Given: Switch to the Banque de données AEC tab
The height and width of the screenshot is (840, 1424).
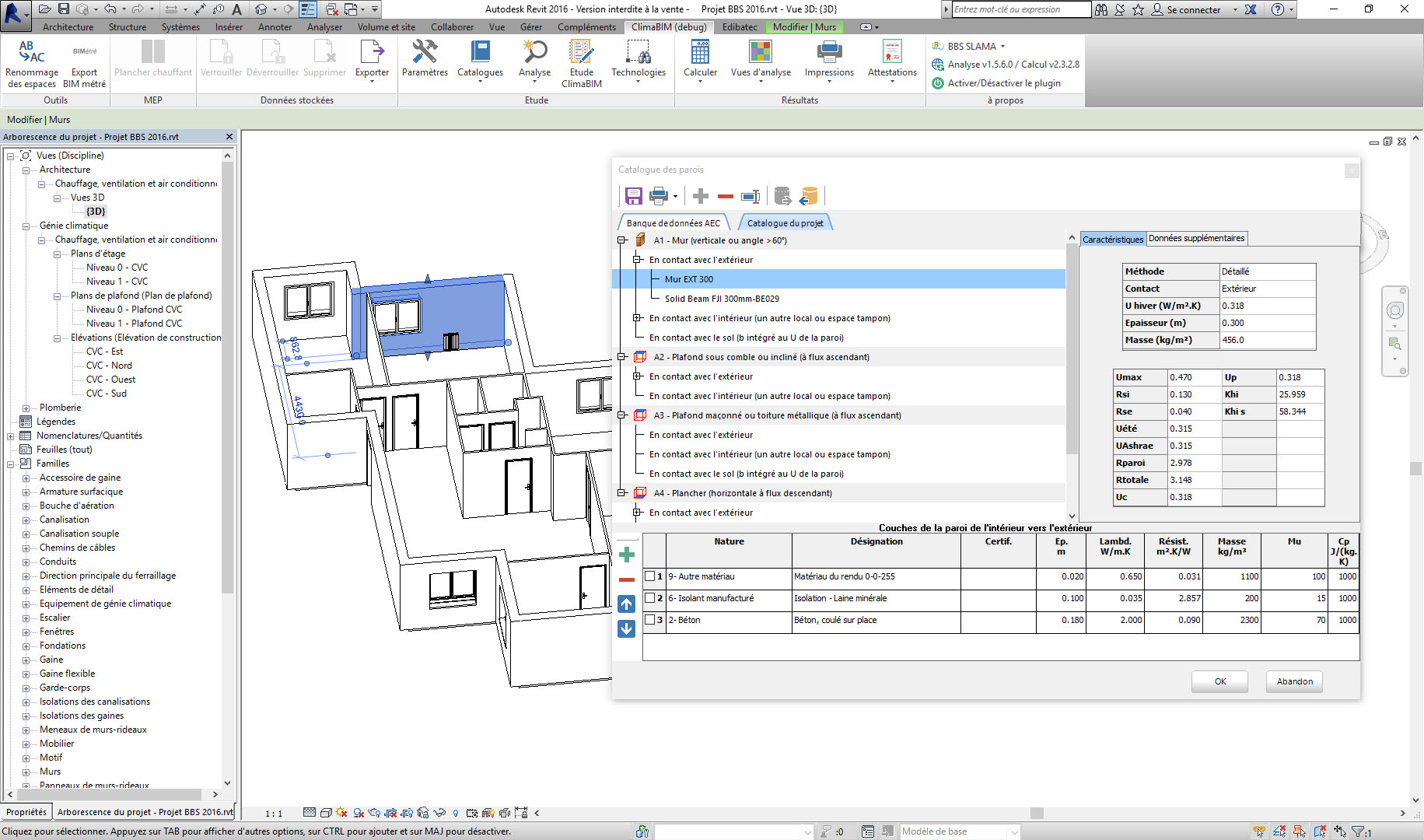Looking at the screenshot, I should click(674, 223).
